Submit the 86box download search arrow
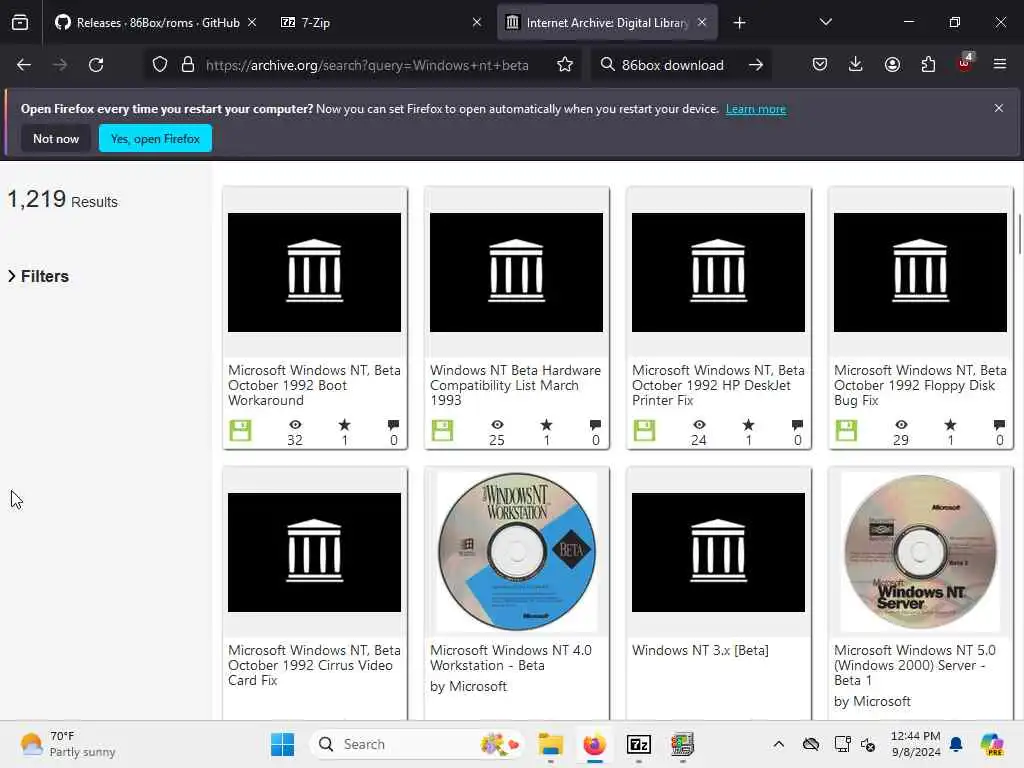1024x768 pixels. point(756,65)
